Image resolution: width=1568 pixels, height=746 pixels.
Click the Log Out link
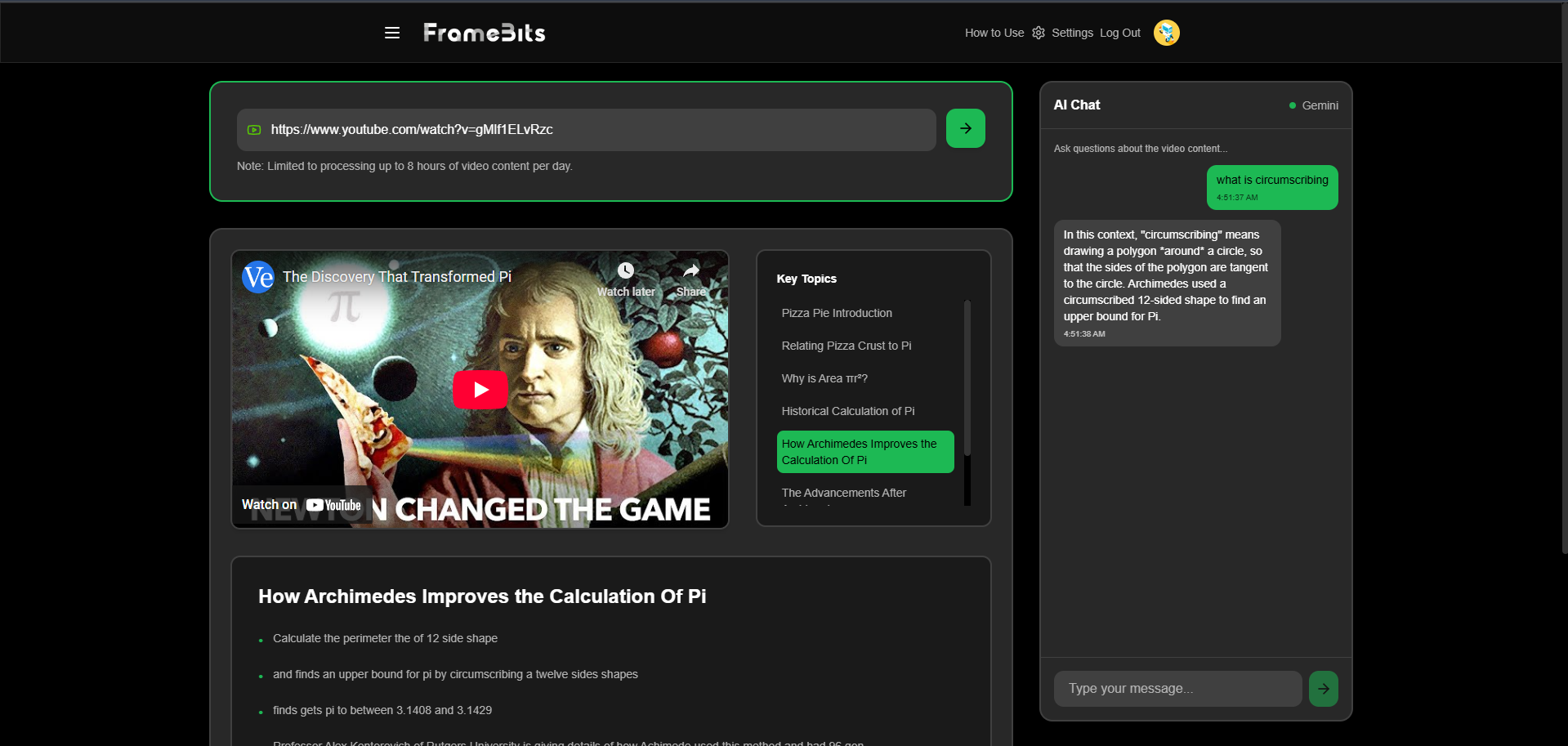(1119, 33)
